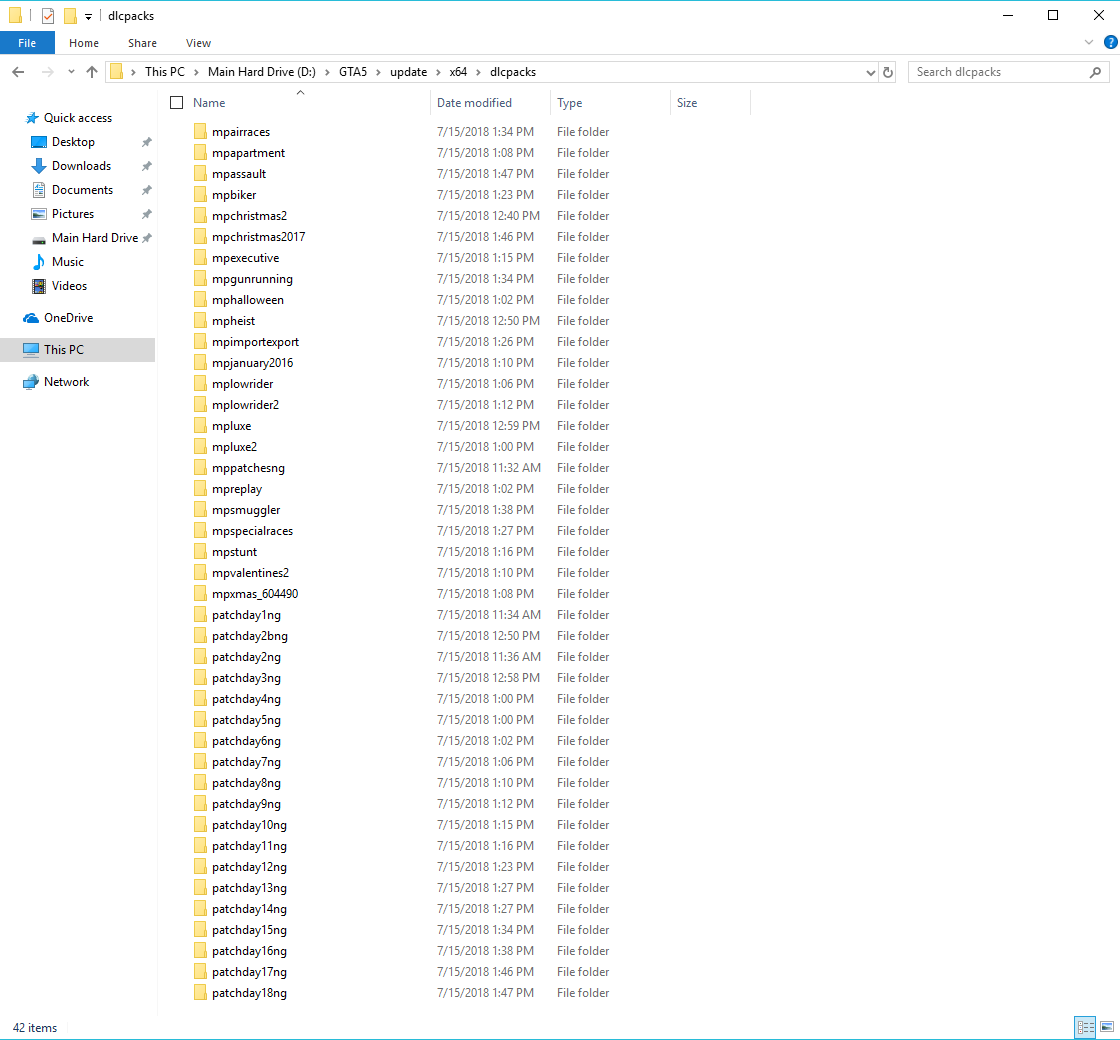Viewport: 1120px width, 1040px height.
Task: Open Customize Quick Access Toolbar dropdown
Action: 89,16
